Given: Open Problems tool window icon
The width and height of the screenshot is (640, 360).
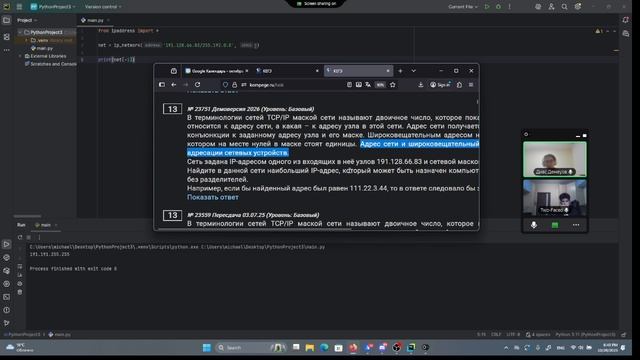Looking at the screenshot, I should click(7, 310).
